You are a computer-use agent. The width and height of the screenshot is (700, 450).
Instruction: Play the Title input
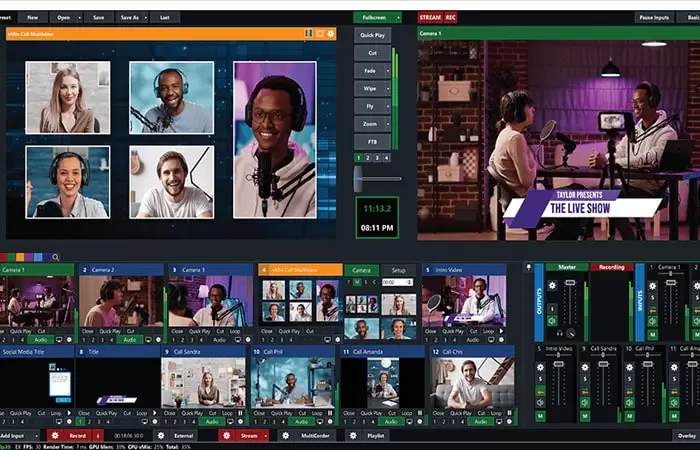coord(154,413)
